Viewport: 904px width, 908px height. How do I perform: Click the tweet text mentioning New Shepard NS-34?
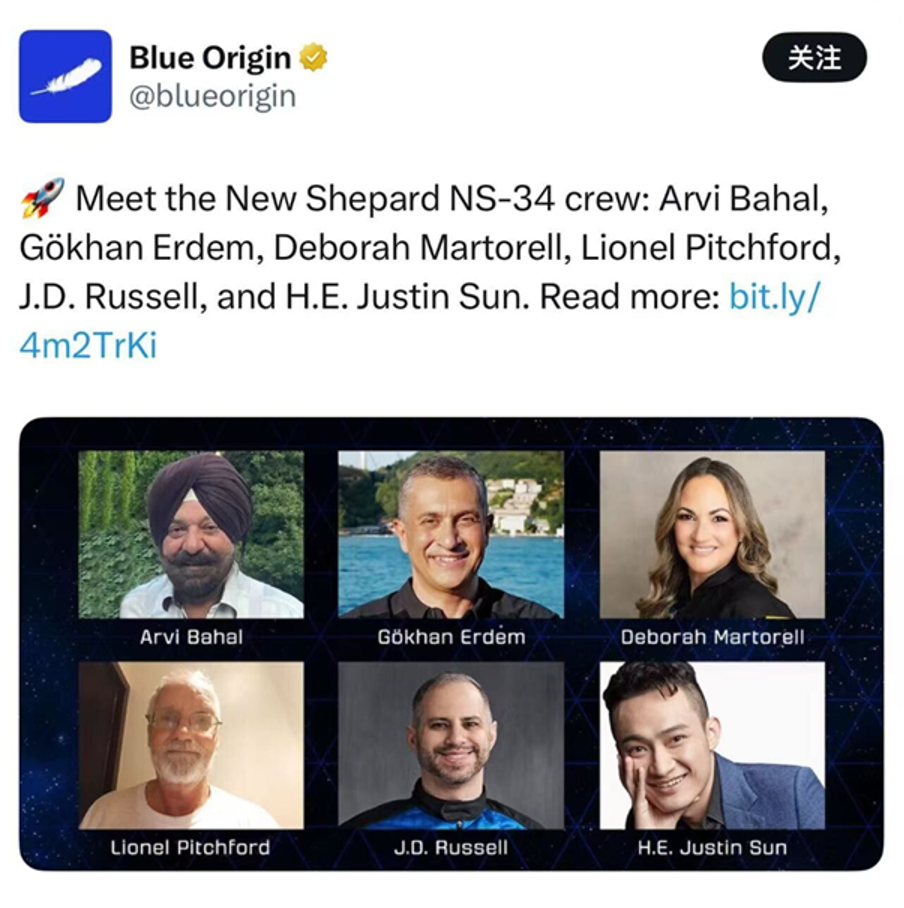pos(420,248)
